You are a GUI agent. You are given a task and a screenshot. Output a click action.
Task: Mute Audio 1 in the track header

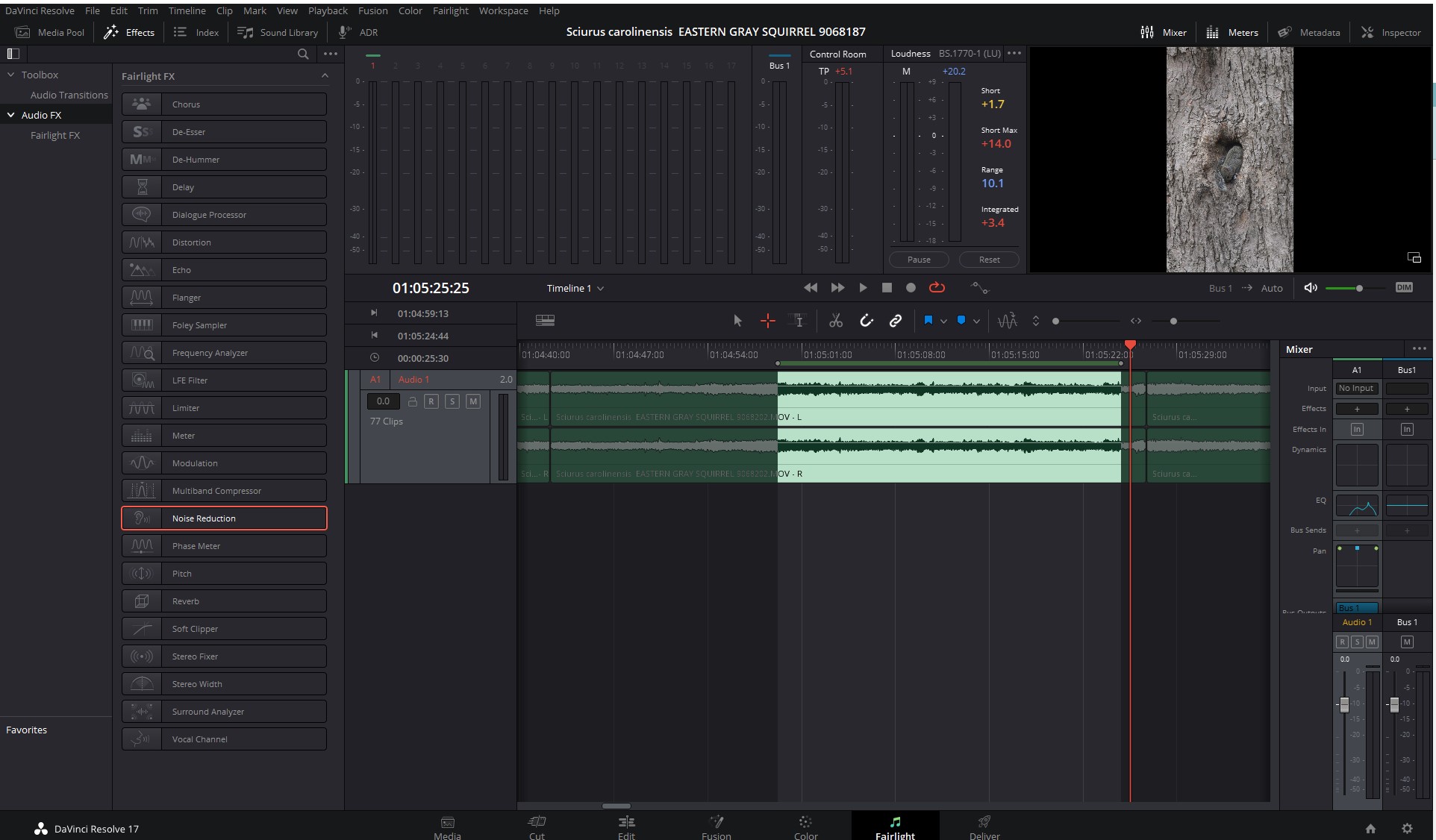coord(473,401)
